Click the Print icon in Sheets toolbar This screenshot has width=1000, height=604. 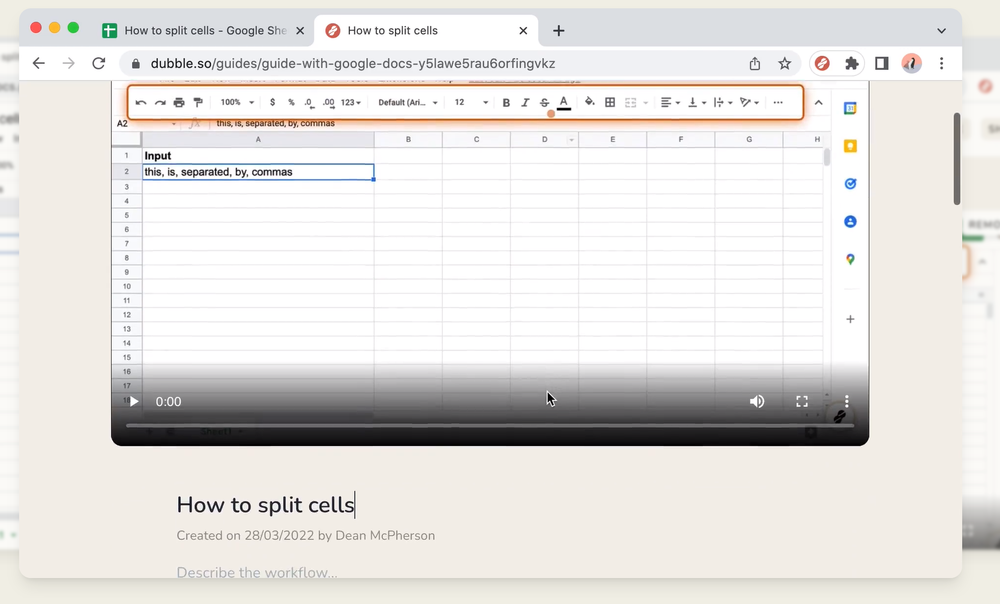179,103
